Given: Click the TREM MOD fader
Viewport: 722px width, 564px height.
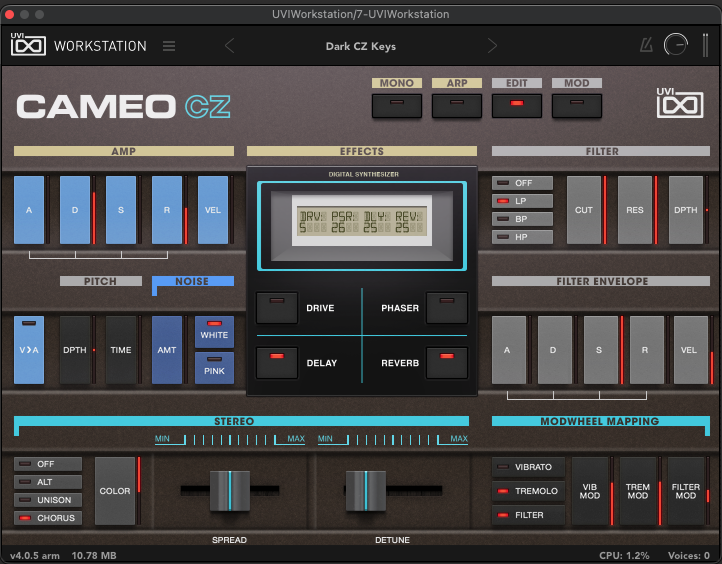Looking at the screenshot, I should (638, 491).
